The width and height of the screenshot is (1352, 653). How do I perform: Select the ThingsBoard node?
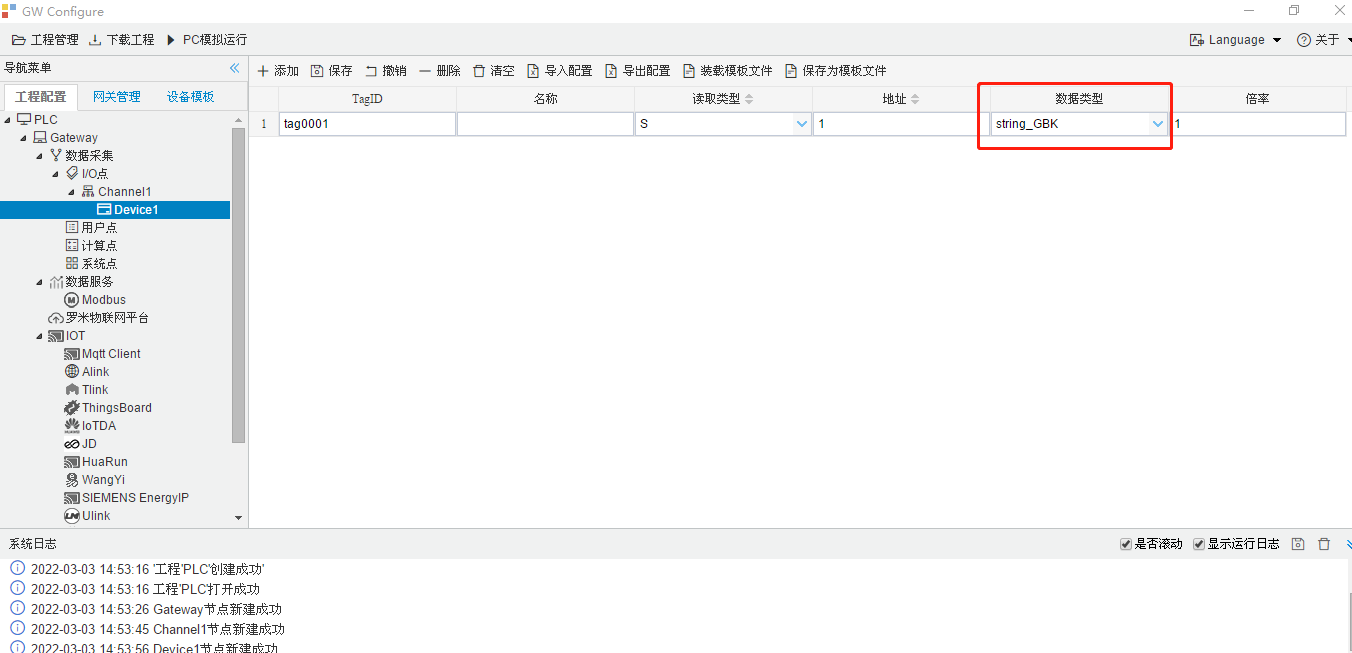108,408
